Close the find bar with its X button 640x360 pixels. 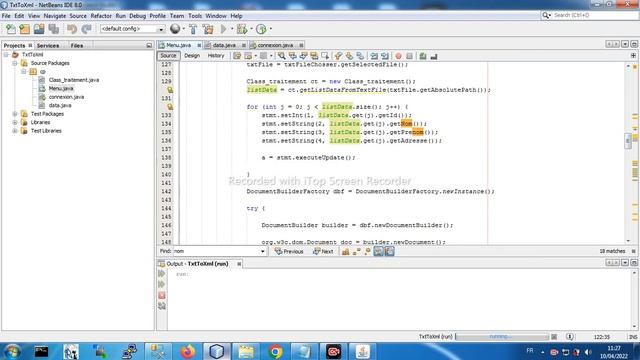coord(633,251)
